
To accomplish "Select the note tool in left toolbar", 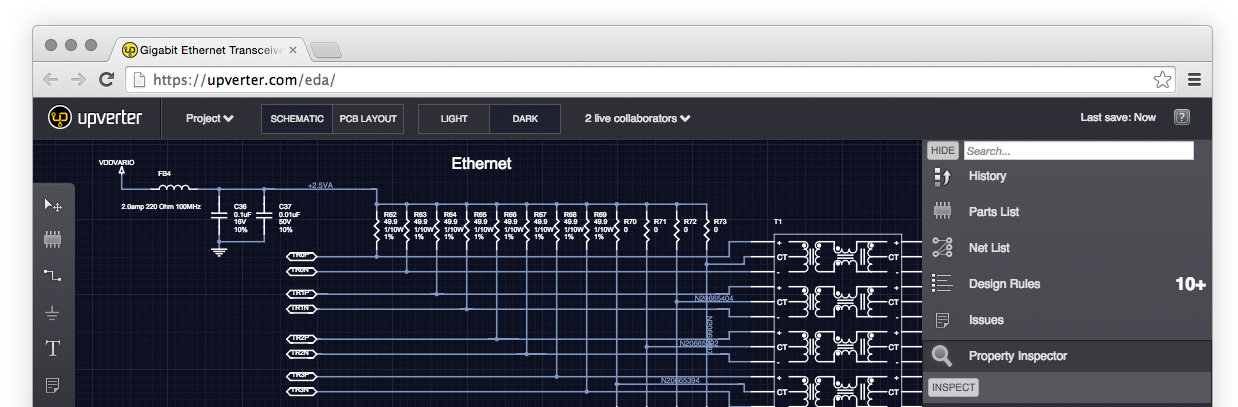I will tap(53, 385).
